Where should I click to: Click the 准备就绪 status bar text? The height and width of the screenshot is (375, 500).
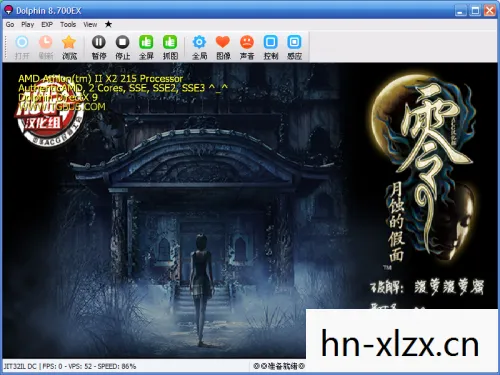click(x=279, y=366)
